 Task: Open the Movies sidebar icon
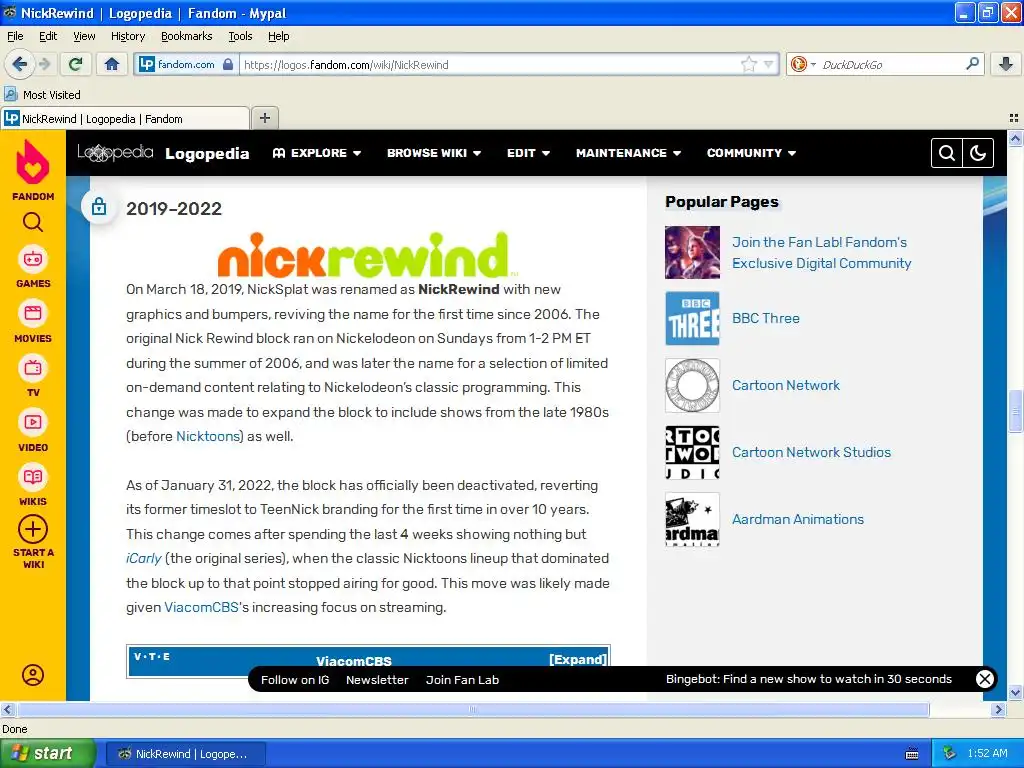point(33,313)
